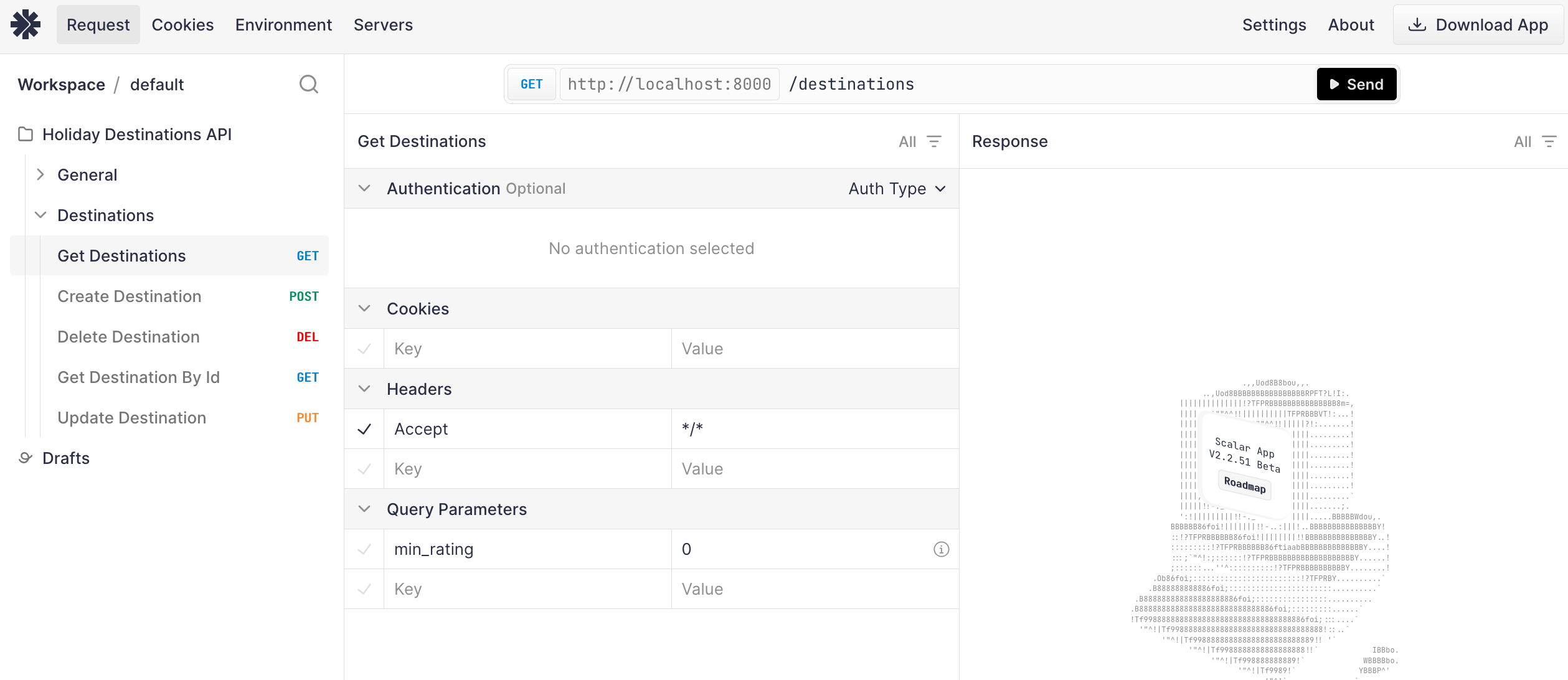Enable the min_rating query parameter checkbox
This screenshot has height=680, width=1568.
(364, 549)
